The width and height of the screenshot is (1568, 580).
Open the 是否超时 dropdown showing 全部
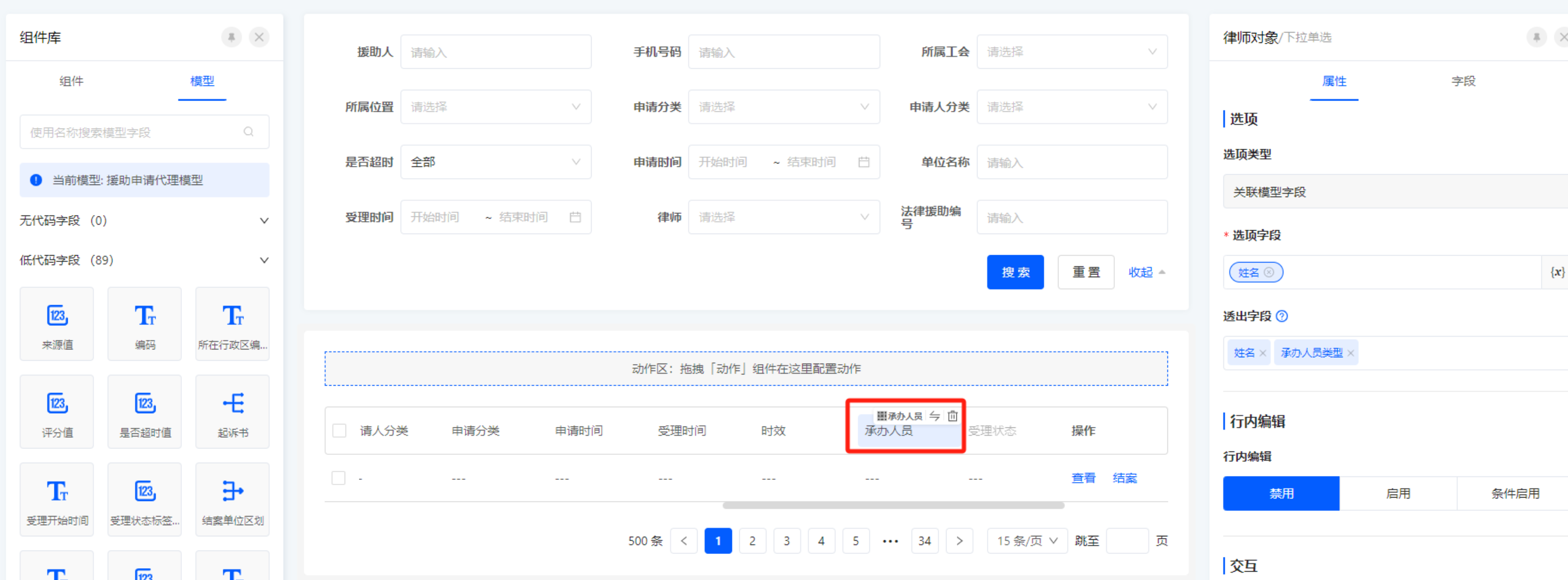[x=495, y=162]
